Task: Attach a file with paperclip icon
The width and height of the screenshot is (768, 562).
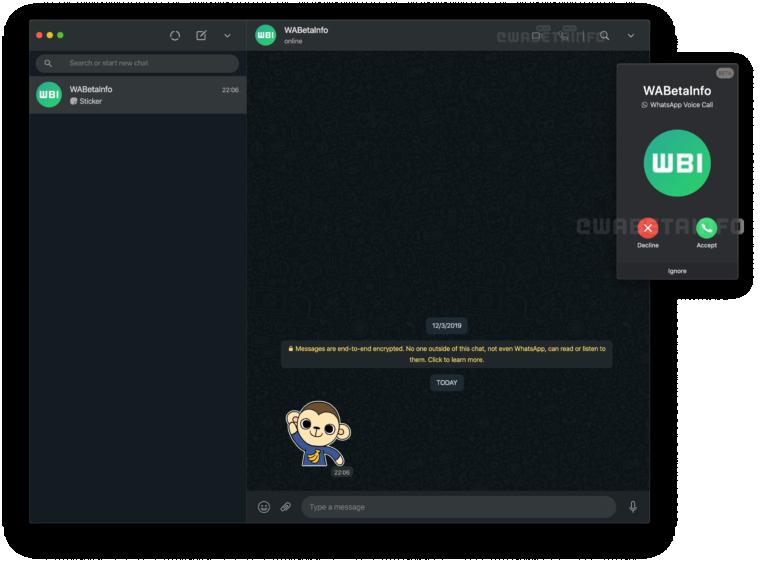Action: coord(286,507)
